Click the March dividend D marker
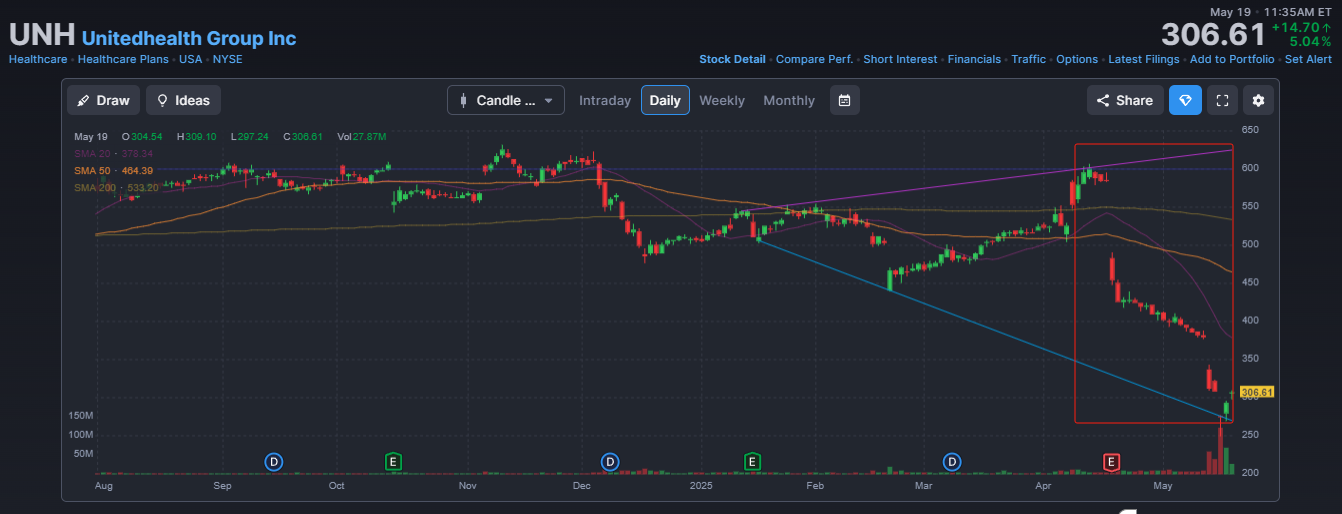 952,461
